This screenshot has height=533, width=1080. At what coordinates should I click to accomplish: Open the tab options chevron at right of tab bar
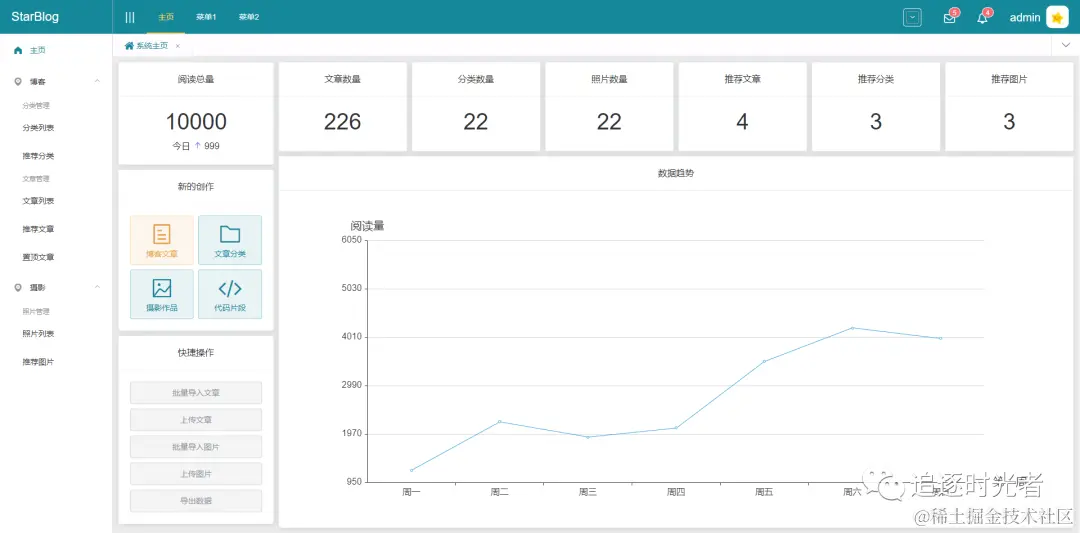coord(1065,46)
